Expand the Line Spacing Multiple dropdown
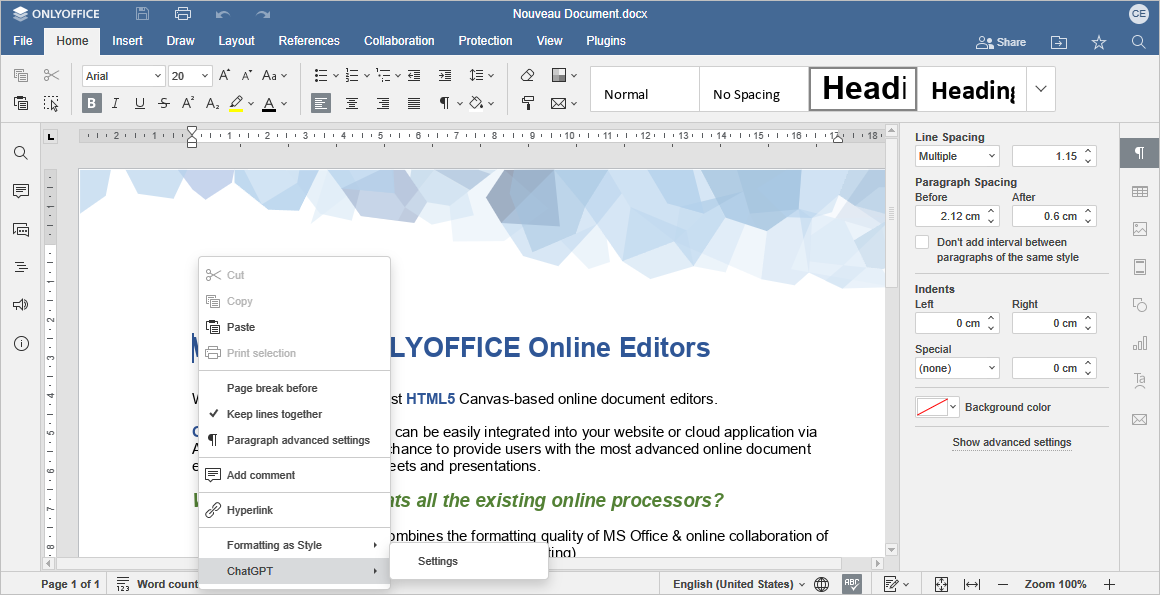The height and width of the screenshot is (595, 1160). tap(957, 156)
